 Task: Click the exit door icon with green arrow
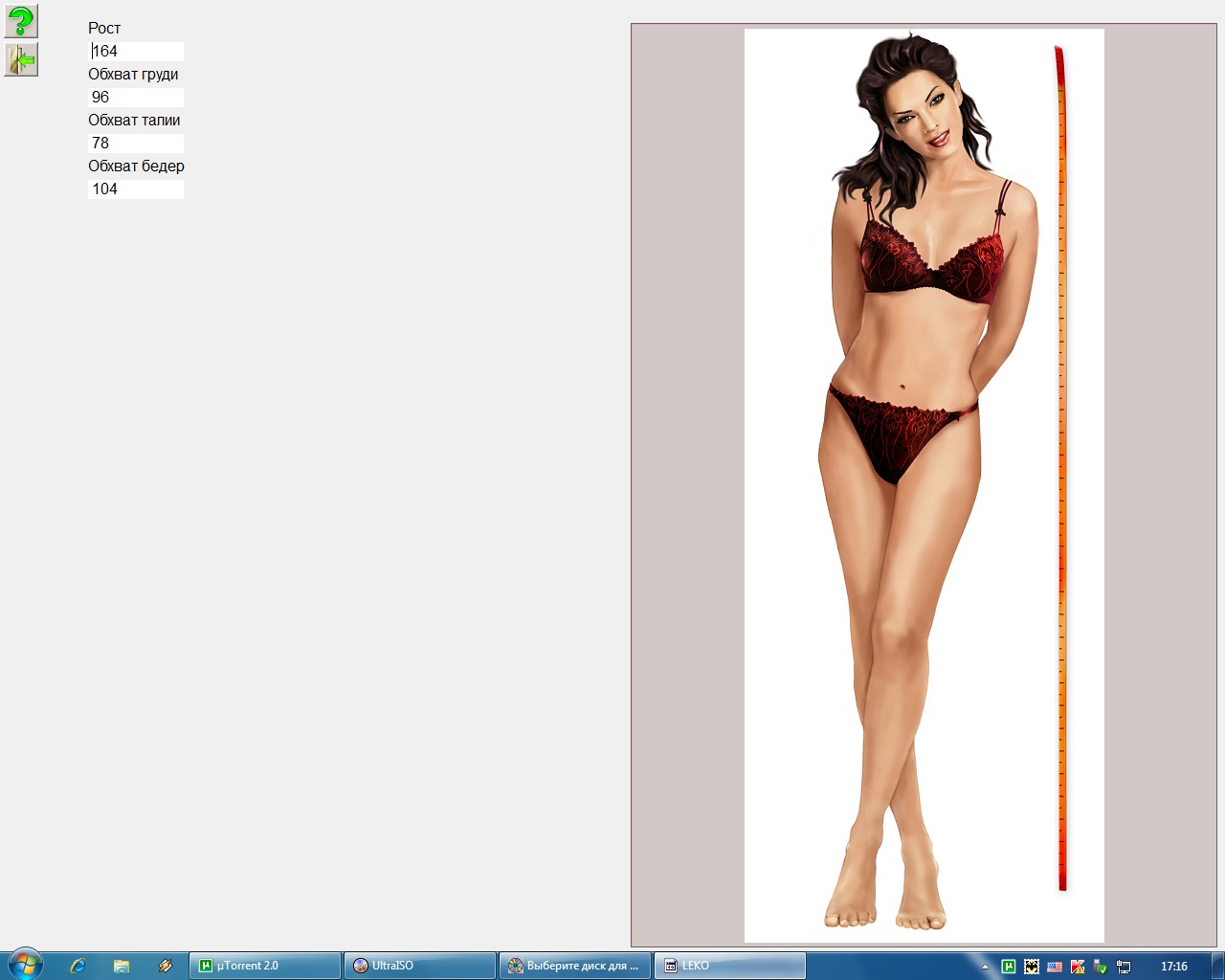point(21,59)
